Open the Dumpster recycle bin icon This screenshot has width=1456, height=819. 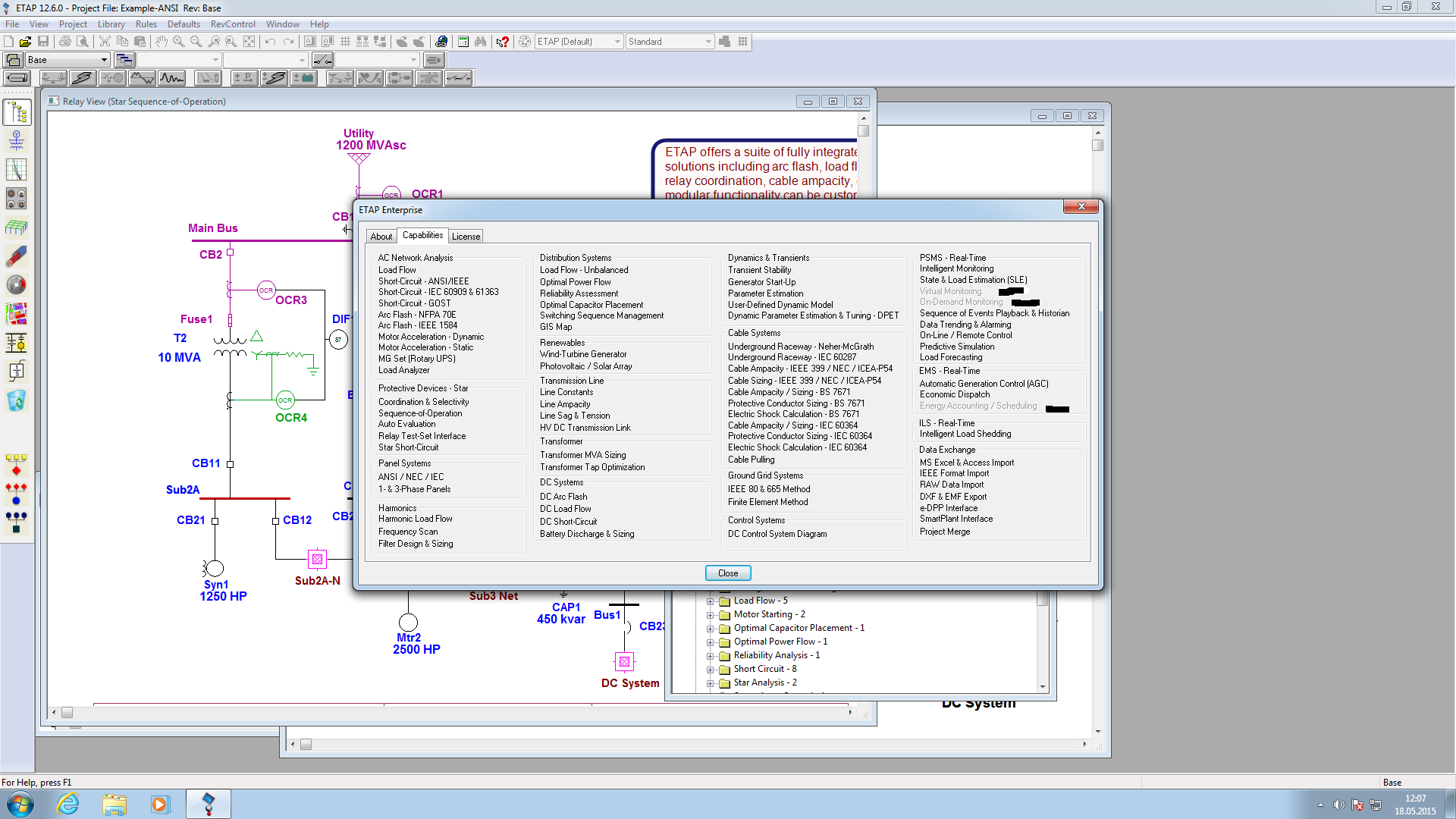point(17,400)
